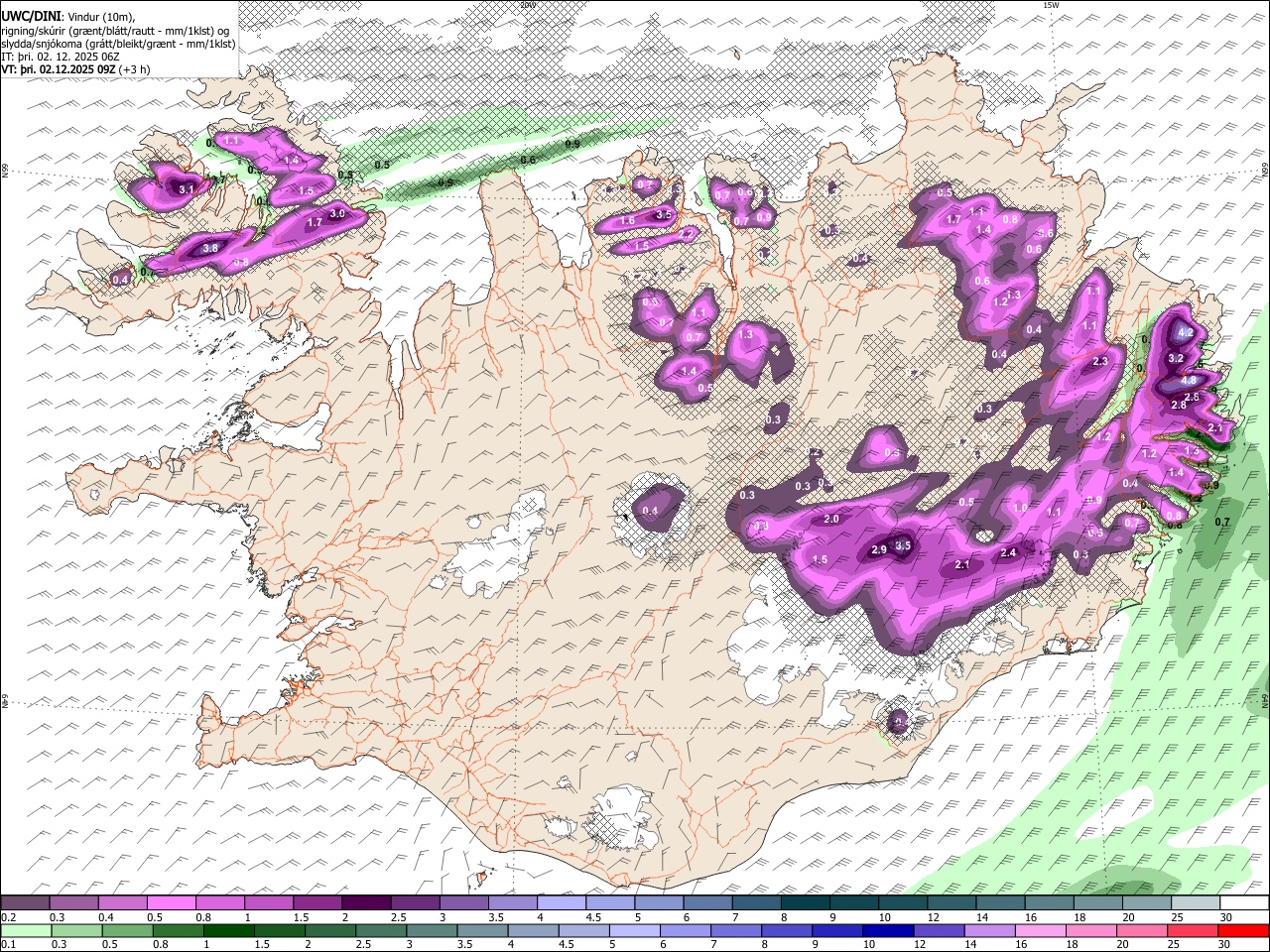Click the 20W longitude label
This screenshot has width=1270, height=952.
point(528,5)
